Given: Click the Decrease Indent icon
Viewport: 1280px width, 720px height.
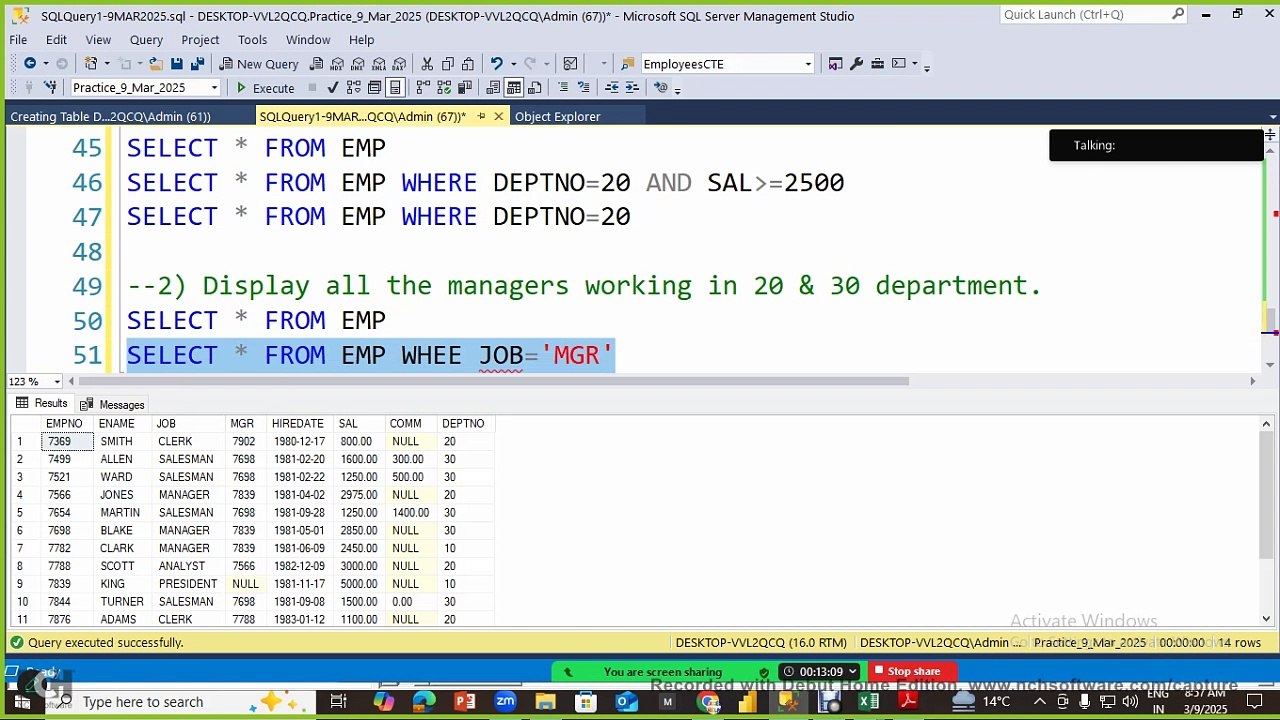Looking at the screenshot, I should (x=611, y=87).
